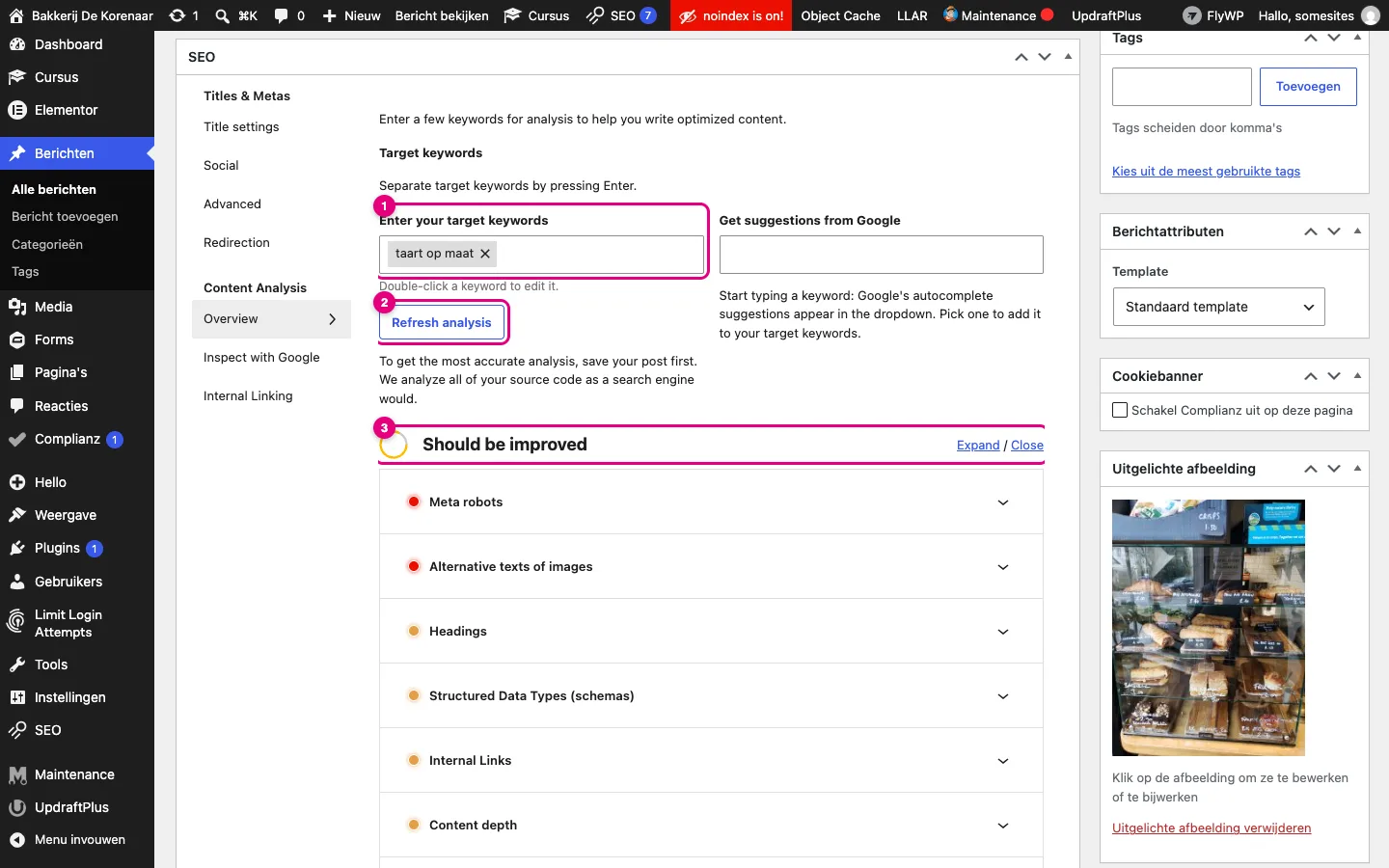The height and width of the screenshot is (868, 1389).
Task: Click the Tools wrench icon
Action: pos(16,665)
